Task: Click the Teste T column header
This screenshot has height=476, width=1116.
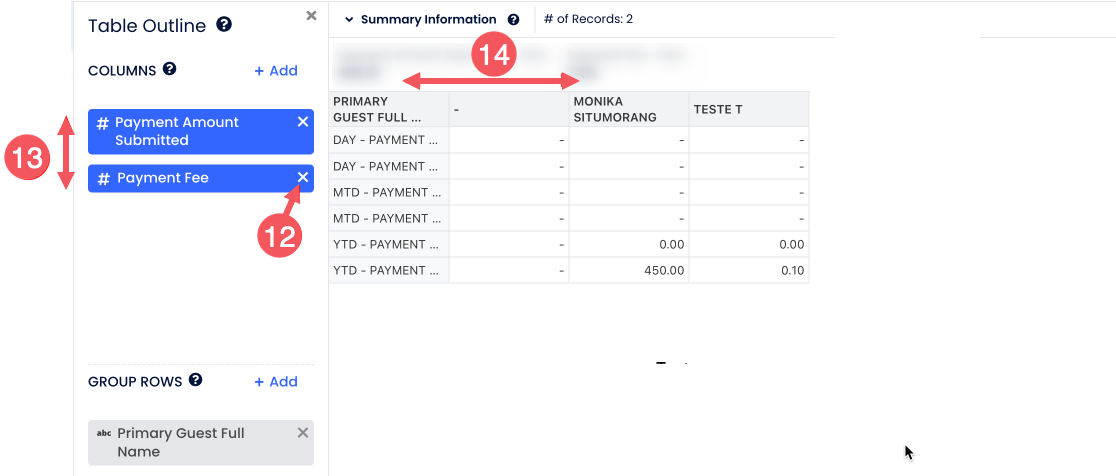Action: (748, 109)
